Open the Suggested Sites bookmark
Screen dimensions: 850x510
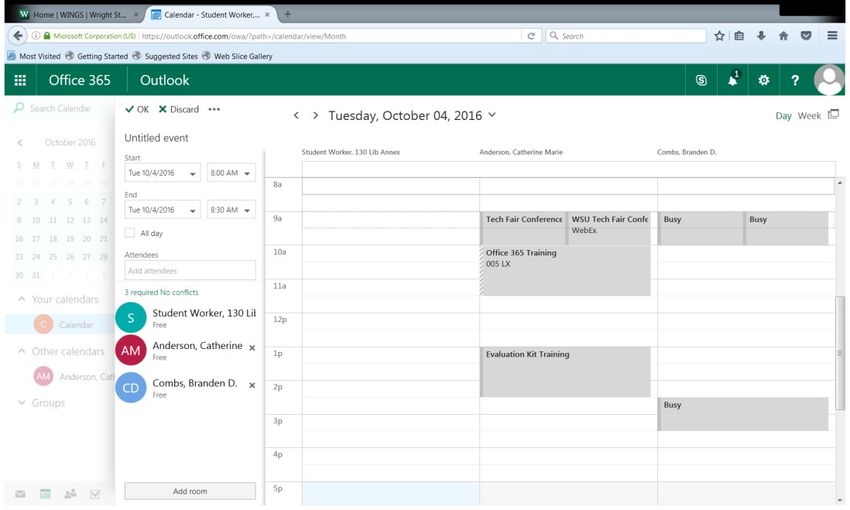point(165,56)
